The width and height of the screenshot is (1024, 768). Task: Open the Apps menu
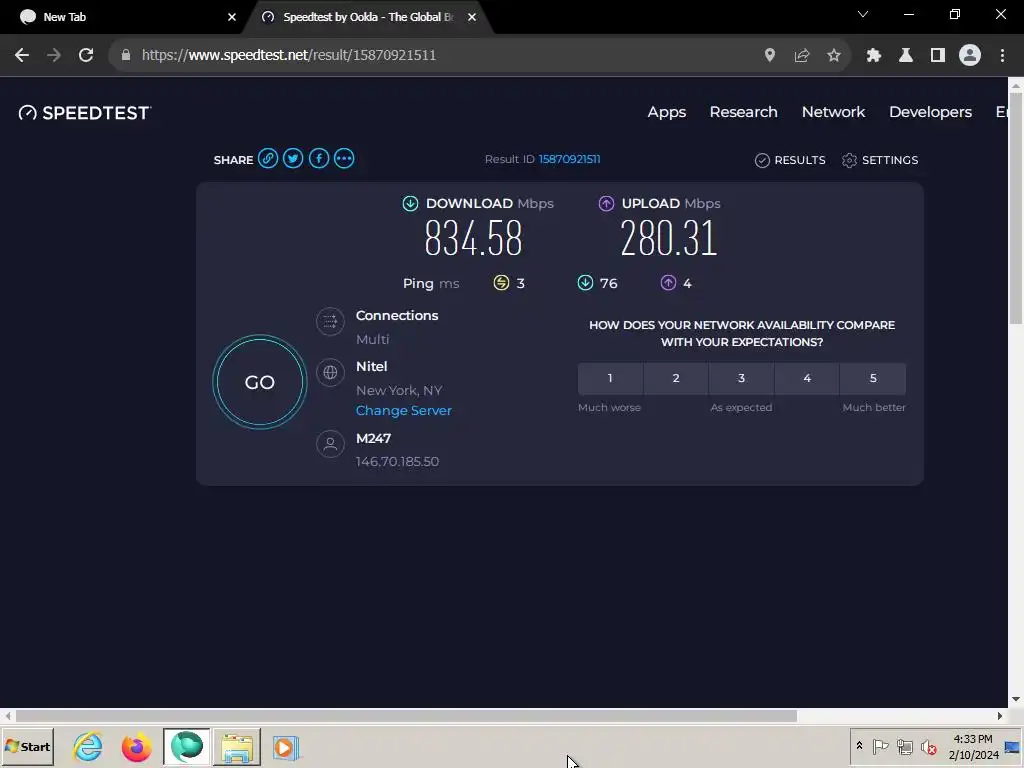[667, 112]
